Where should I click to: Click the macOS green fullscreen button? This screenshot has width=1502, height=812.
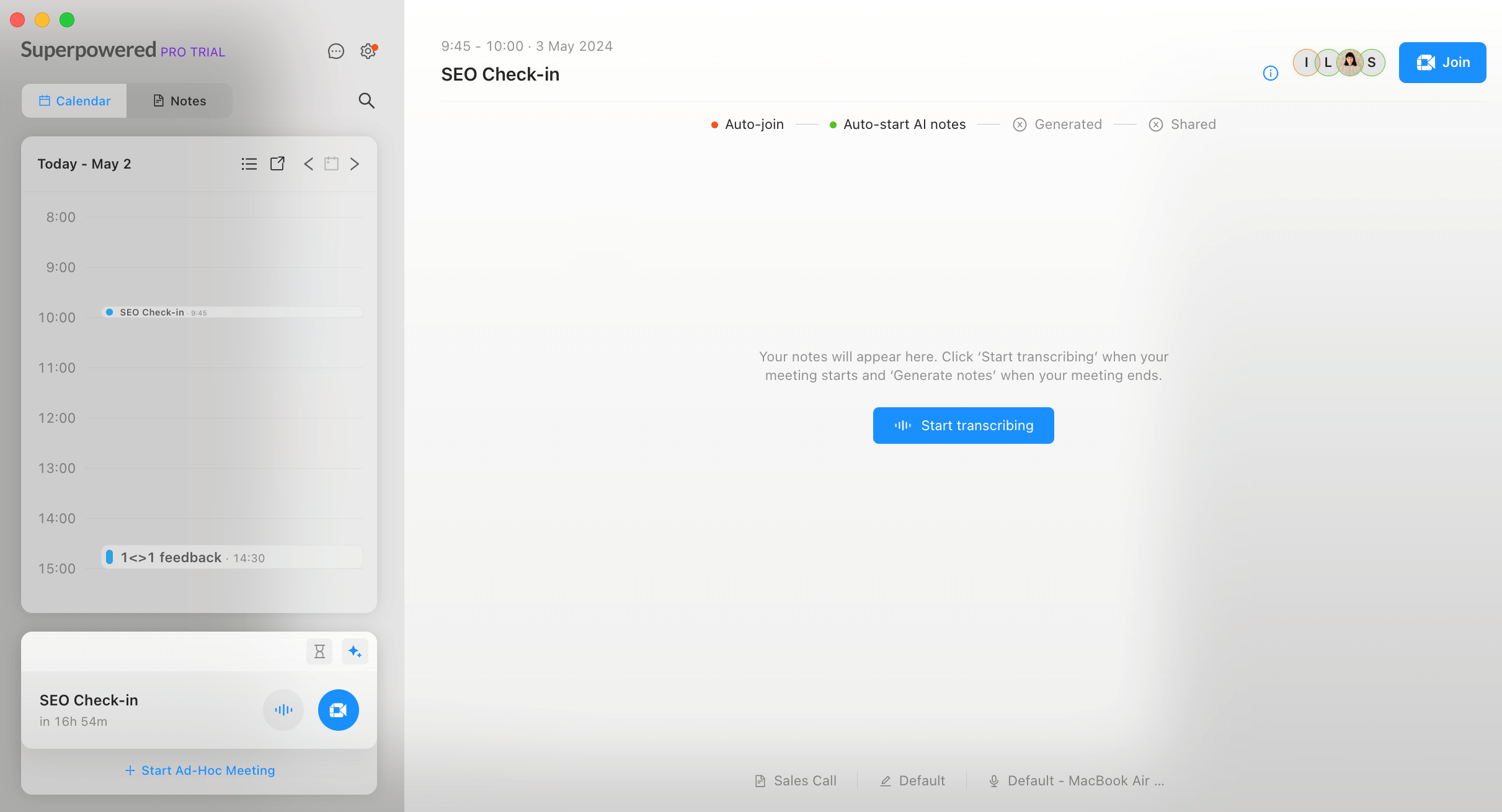(x=67, y=20)
